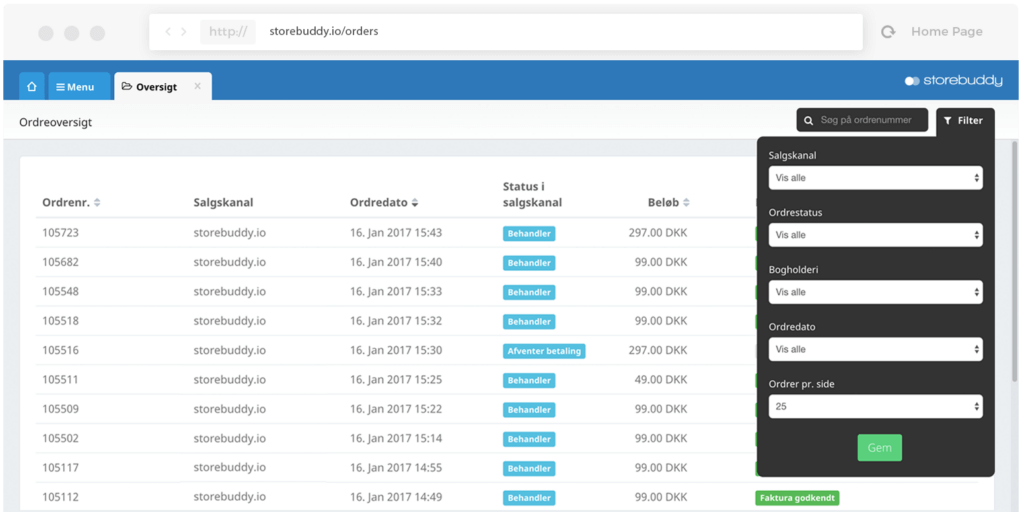Close the Oversigt tab with X
This screenshot has height=512, width=1024.
coord(197,87)
